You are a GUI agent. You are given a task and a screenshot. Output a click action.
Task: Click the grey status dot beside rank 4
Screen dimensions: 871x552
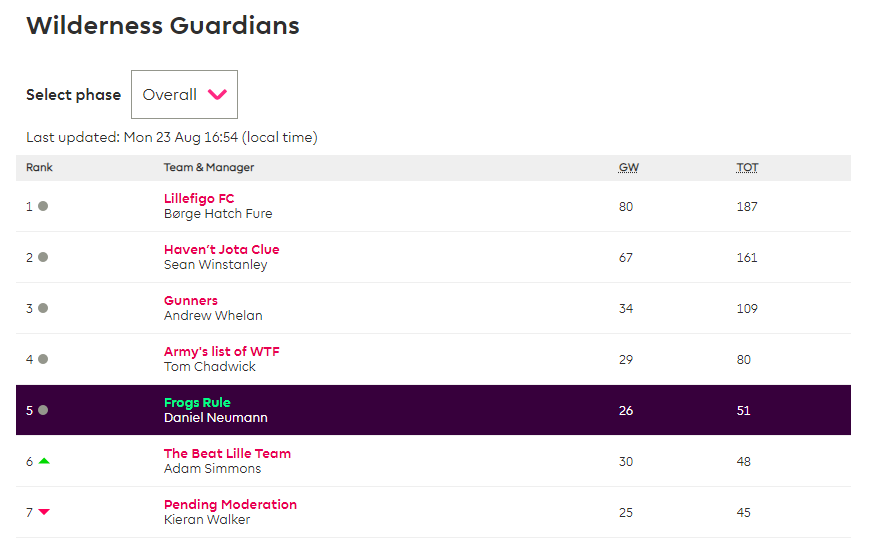click(43, 359)
